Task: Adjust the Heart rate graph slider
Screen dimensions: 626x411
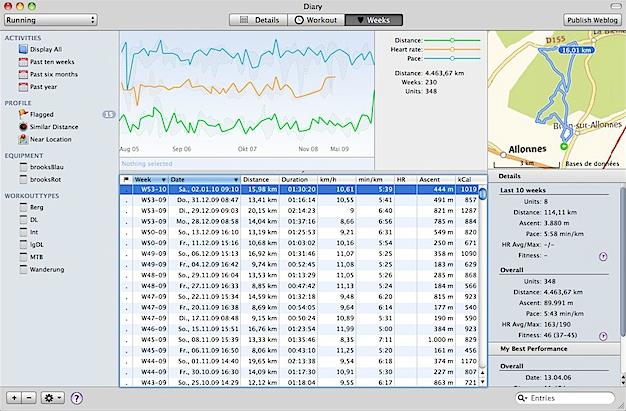Action: coord(452,50)
